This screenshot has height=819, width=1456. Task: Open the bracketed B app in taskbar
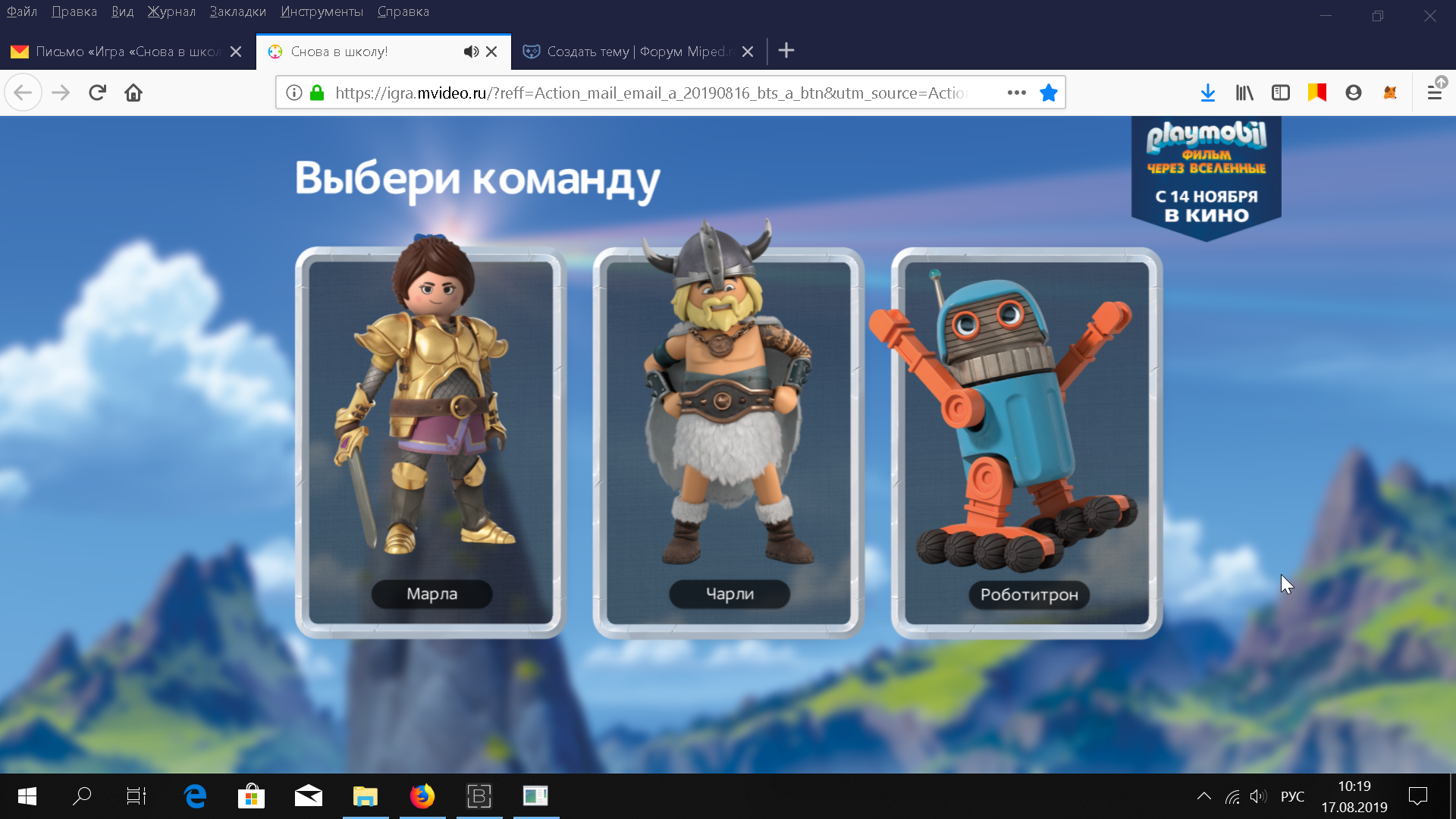coord(479,796)
